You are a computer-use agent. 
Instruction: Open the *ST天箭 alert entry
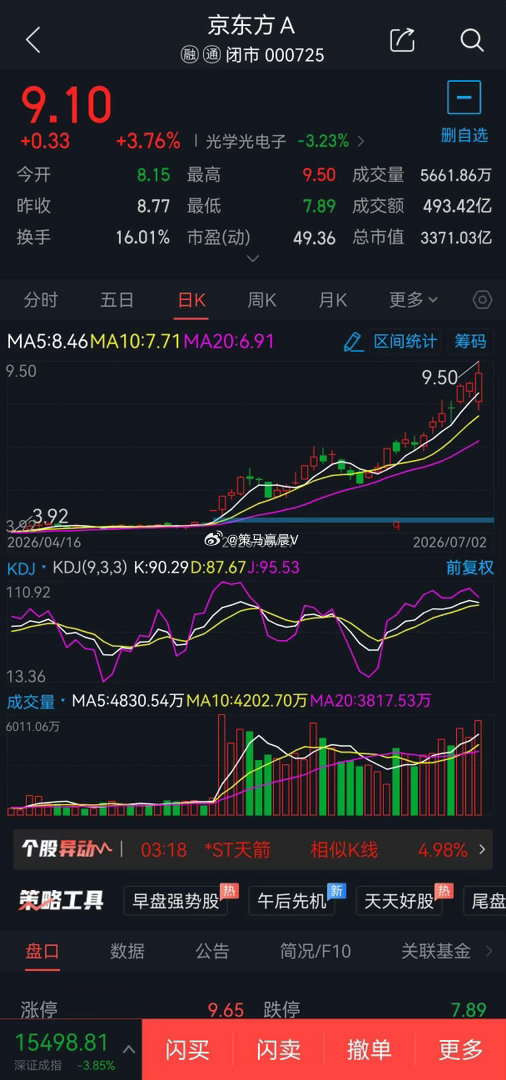pyautogui.click(x=238, y=849)
